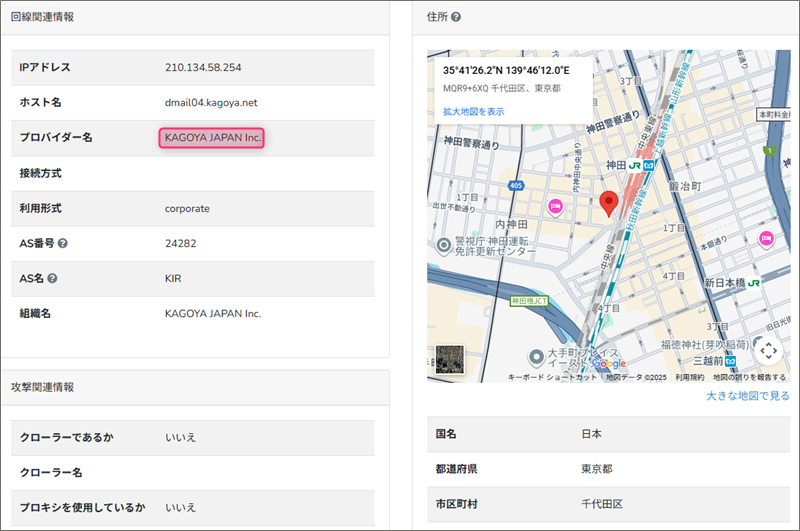Viewport: 800px width, 531px height.
Task: Switch to satellite view thumbnail
Action: (x=451, y=360)
